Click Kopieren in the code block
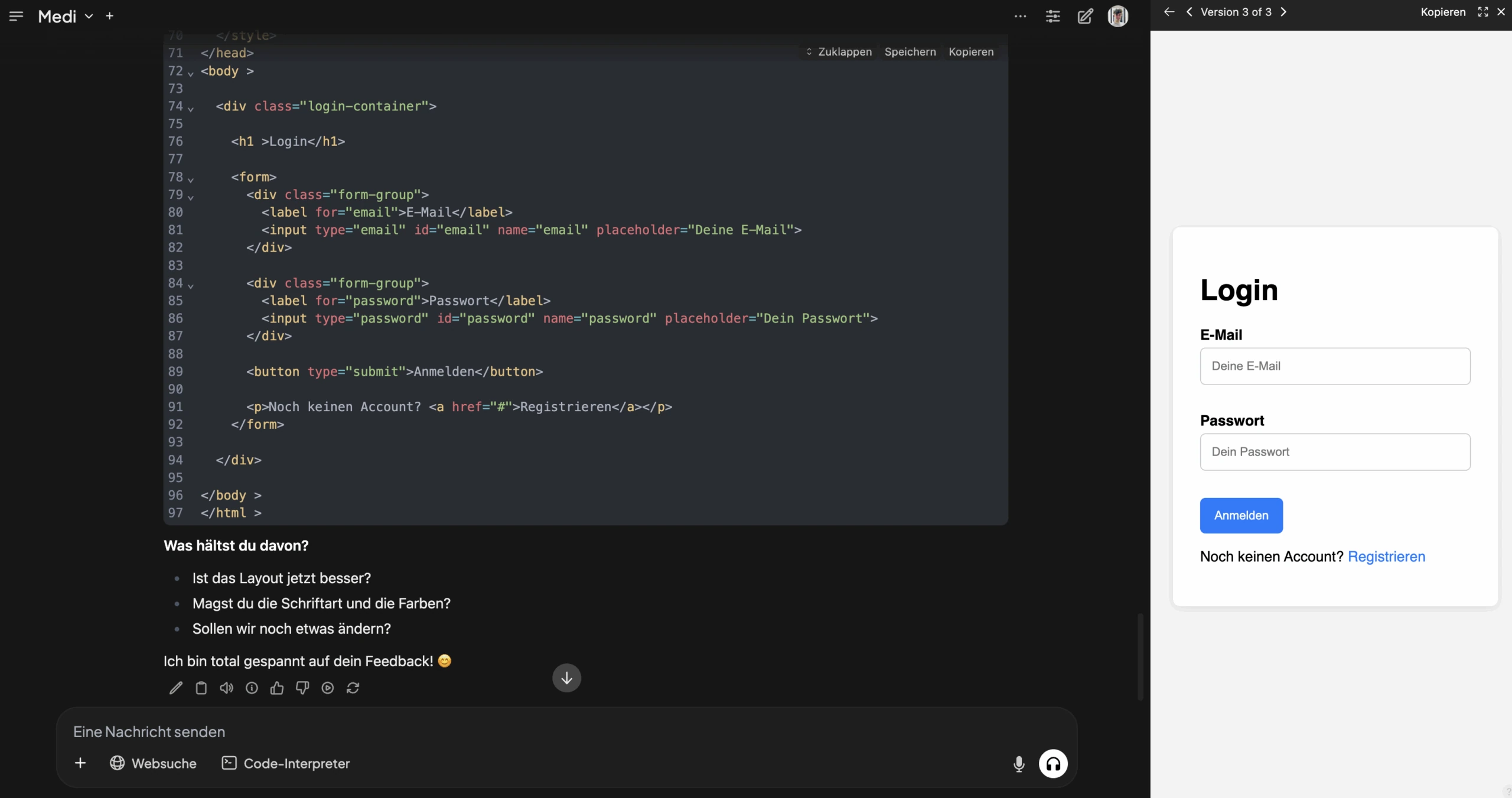 click(x=971, y=52)
